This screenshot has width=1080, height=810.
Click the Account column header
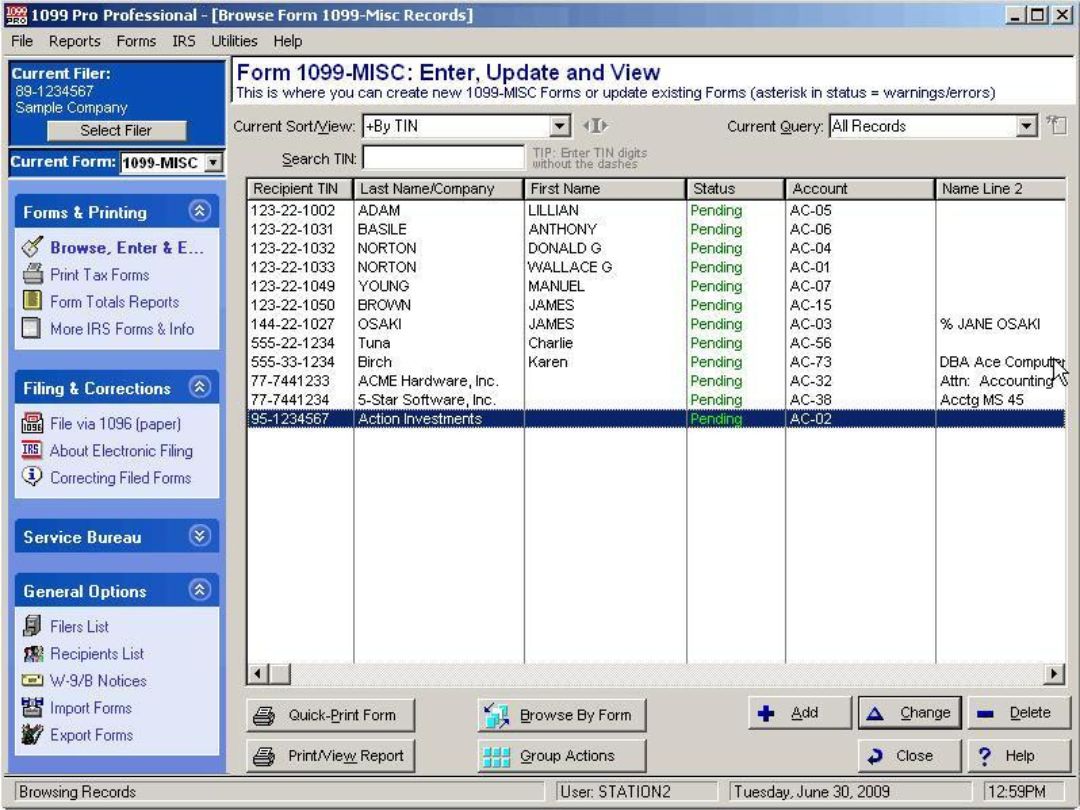coord(860,189)
